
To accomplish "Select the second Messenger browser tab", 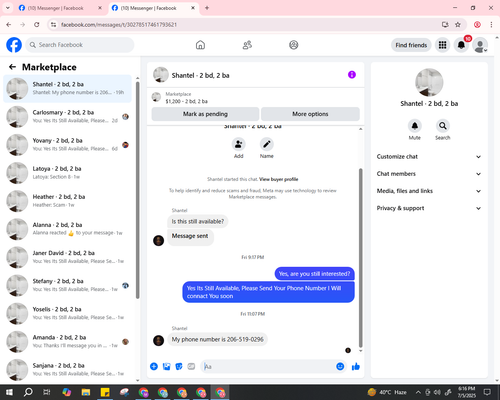I will point(153,8).
